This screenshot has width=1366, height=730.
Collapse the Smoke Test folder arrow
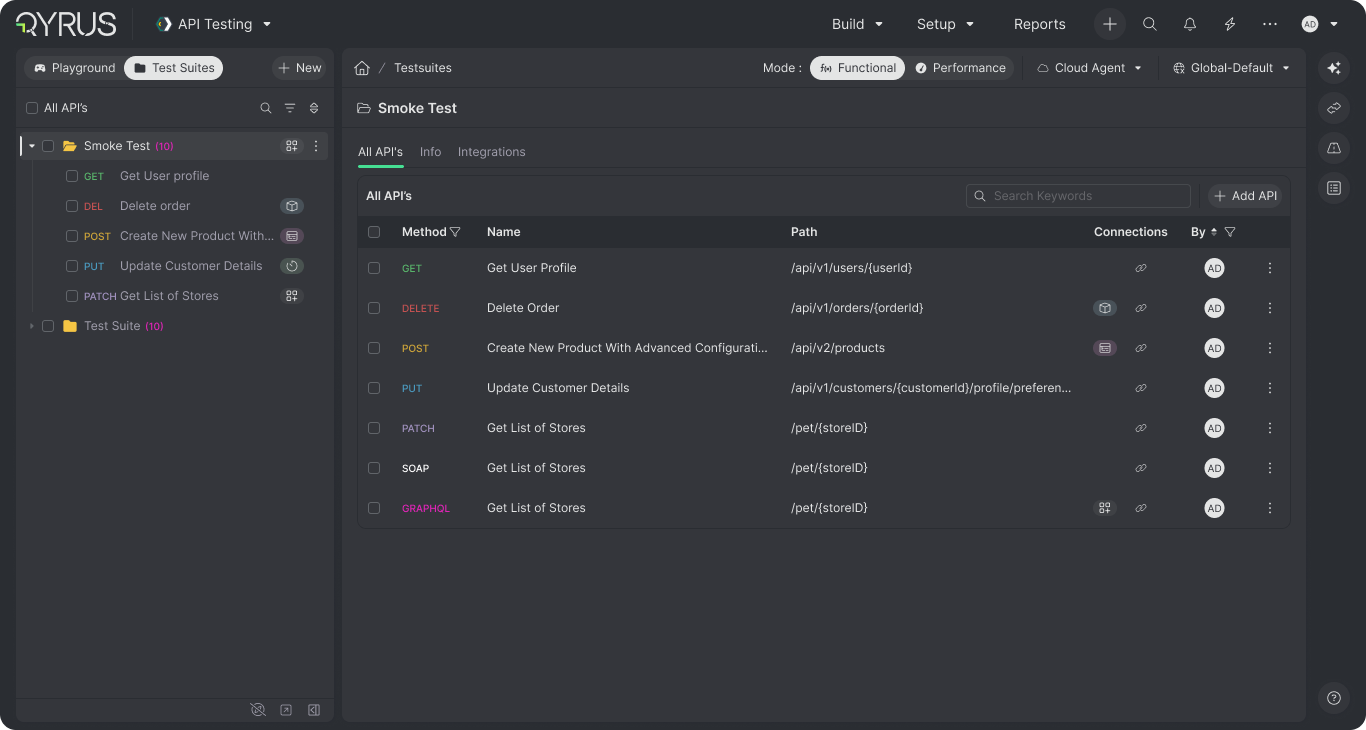(x=32, y=146)
